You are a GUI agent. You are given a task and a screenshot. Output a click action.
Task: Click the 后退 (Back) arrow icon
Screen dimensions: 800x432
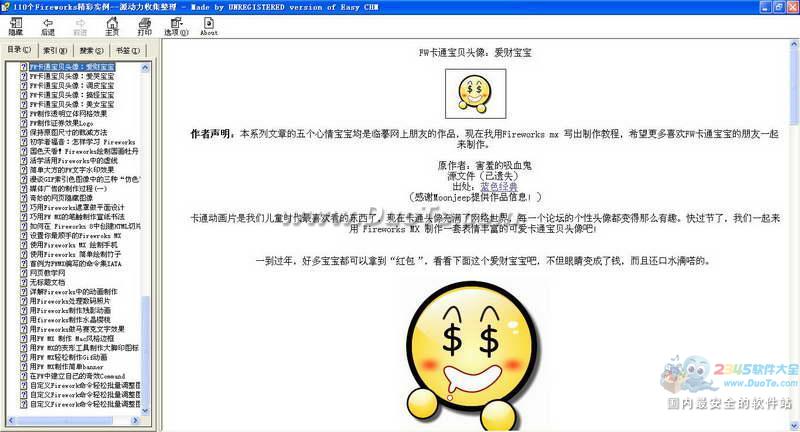coord(48,26)
